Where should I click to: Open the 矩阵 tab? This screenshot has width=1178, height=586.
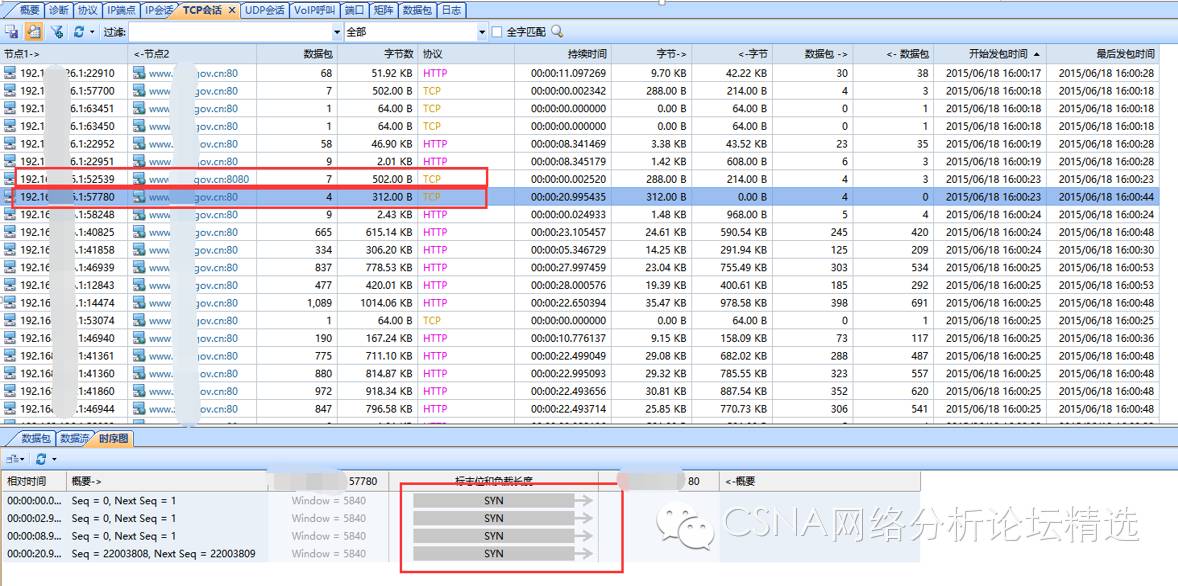[383, 11]
